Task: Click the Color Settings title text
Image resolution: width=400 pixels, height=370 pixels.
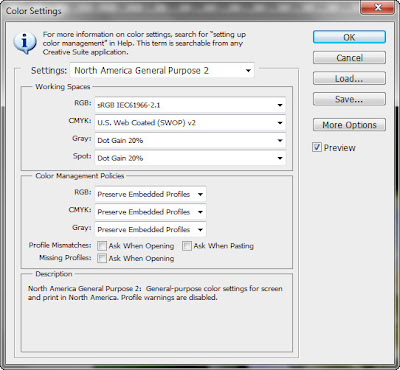Action: click(x=34, y=11)
